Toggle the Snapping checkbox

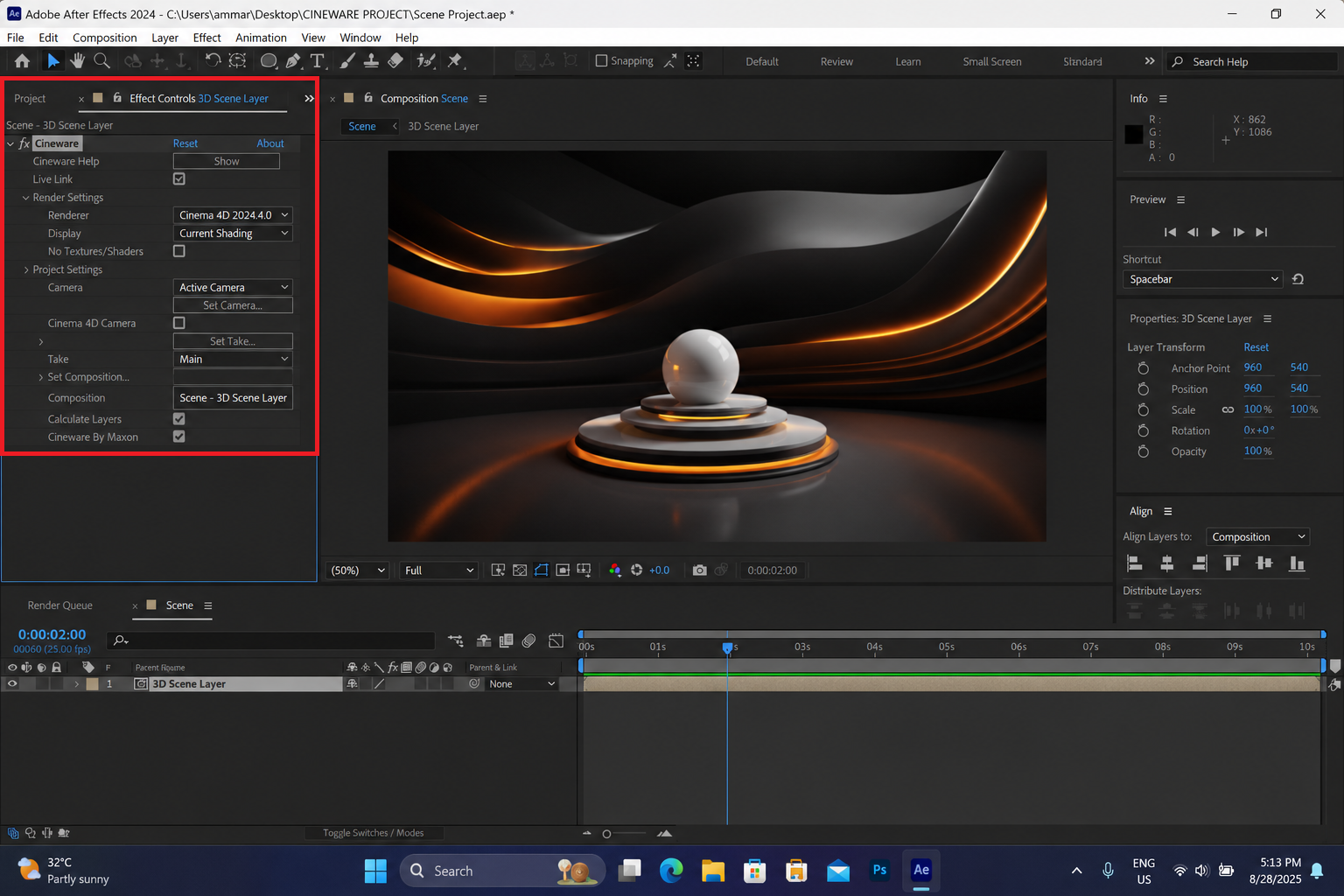tap(601, 60)
